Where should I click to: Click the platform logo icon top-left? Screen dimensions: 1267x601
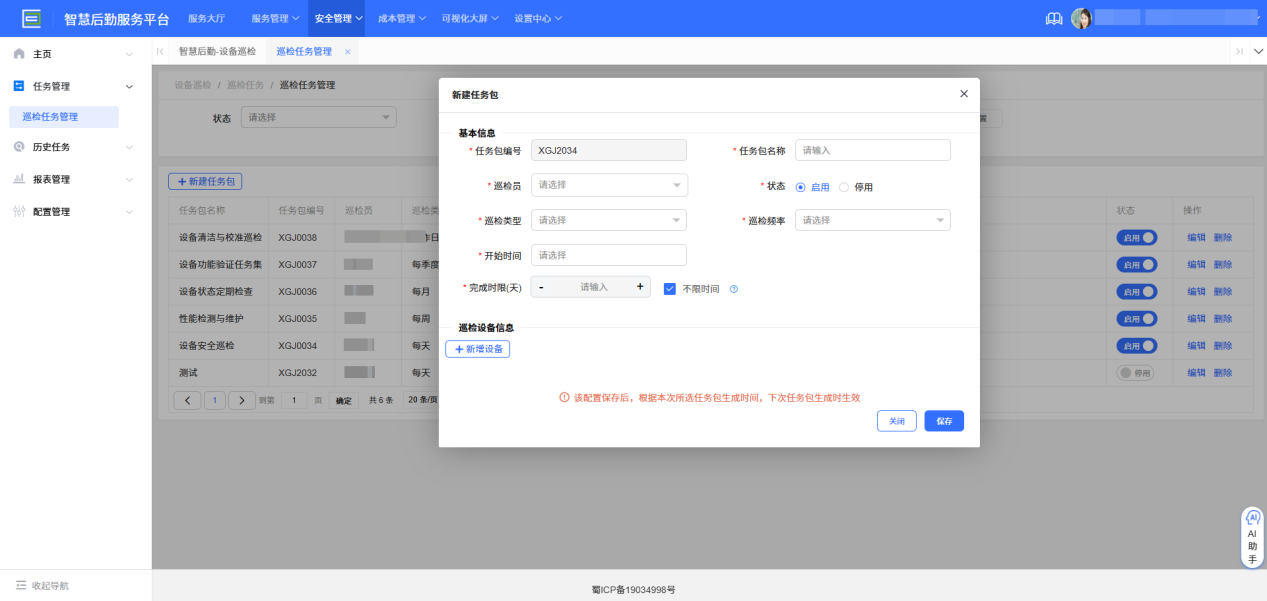31,17
